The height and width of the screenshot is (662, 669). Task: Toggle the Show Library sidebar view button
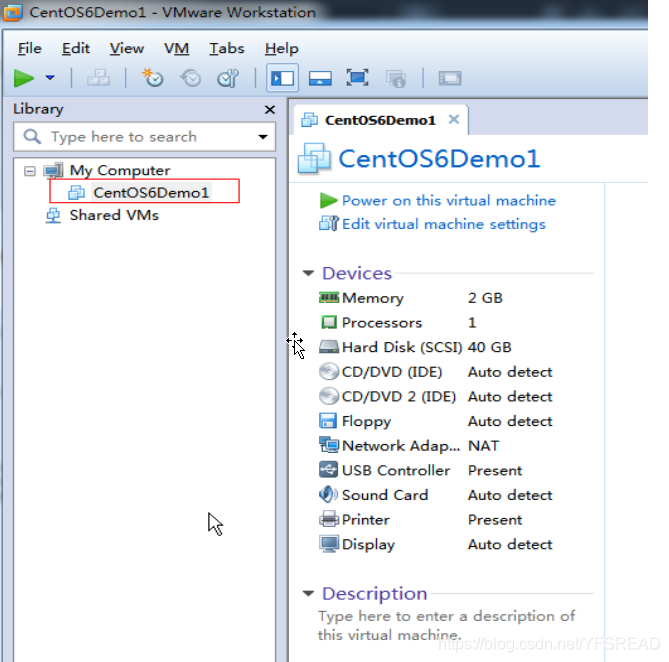[x=282, y=78]
